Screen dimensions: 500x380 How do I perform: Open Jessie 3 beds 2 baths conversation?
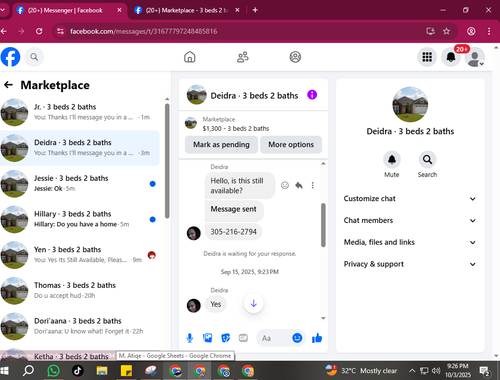click(80, 184)
